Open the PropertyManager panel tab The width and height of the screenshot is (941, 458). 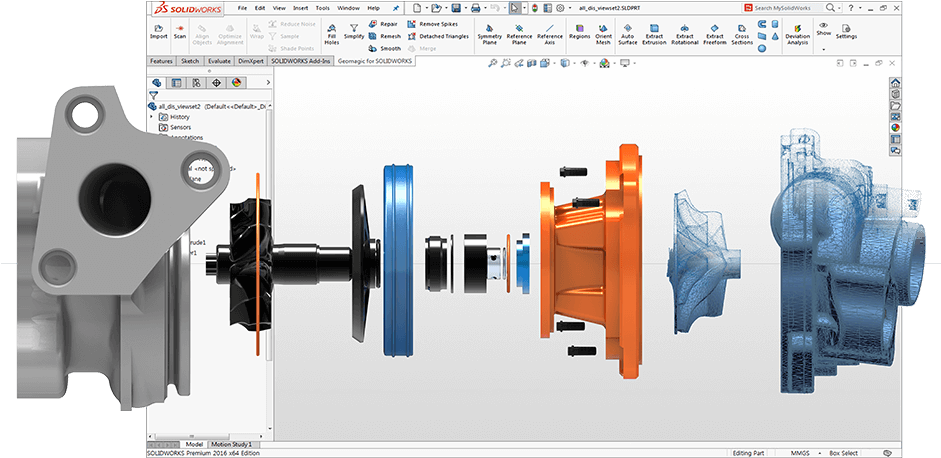176,83
